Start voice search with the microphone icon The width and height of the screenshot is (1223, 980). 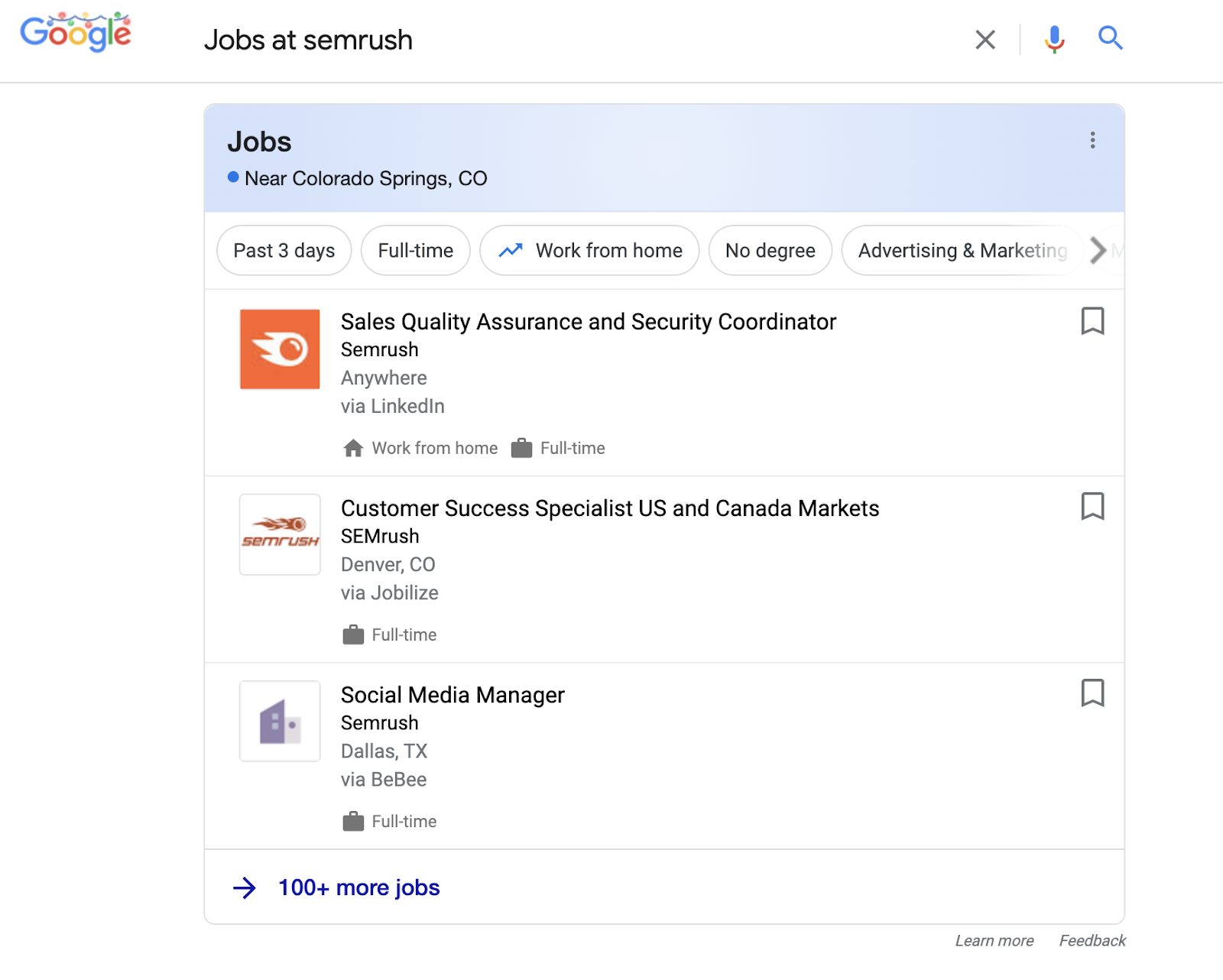(1054, 39)
